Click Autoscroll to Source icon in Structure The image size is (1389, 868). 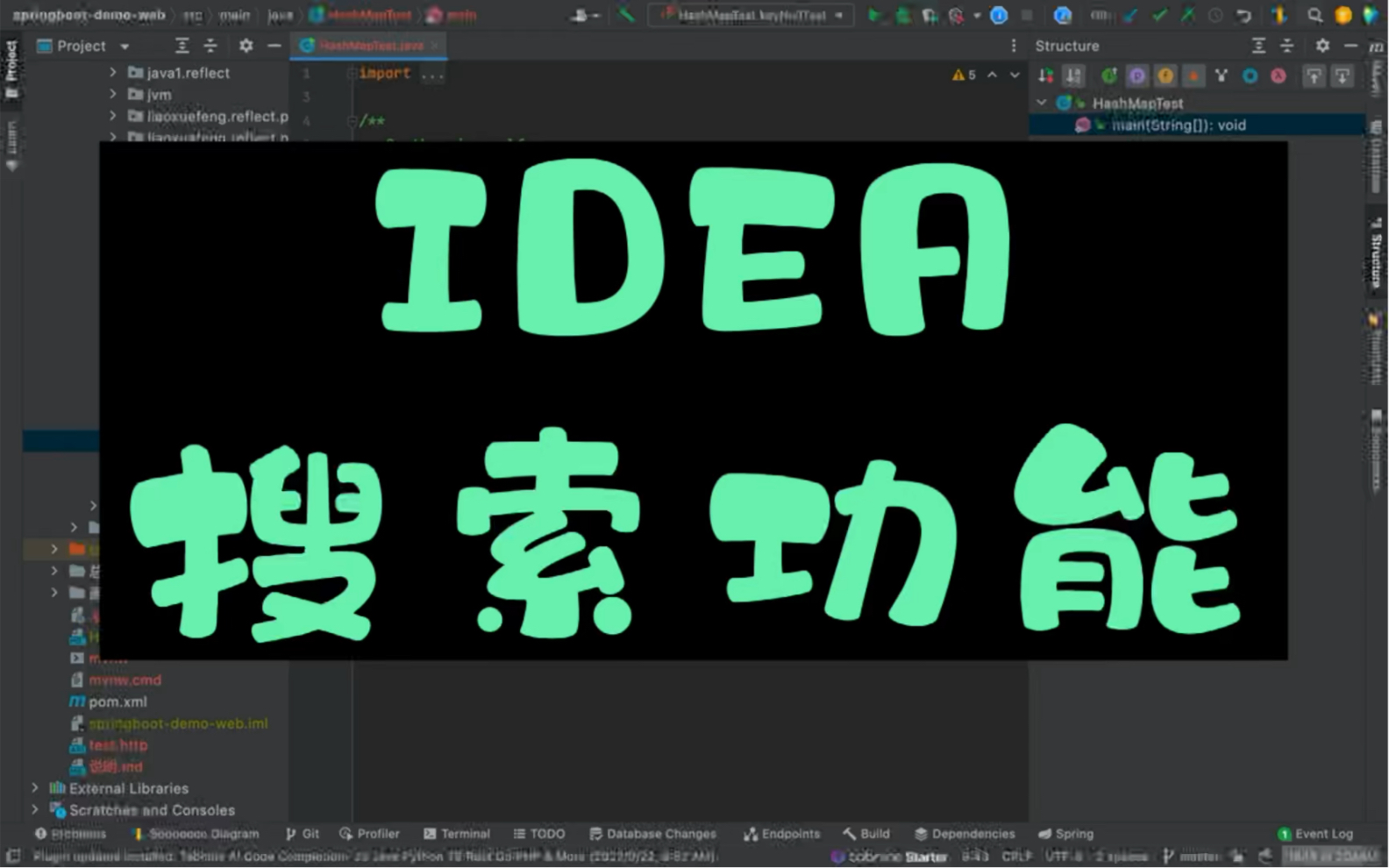coord(1314,76)
